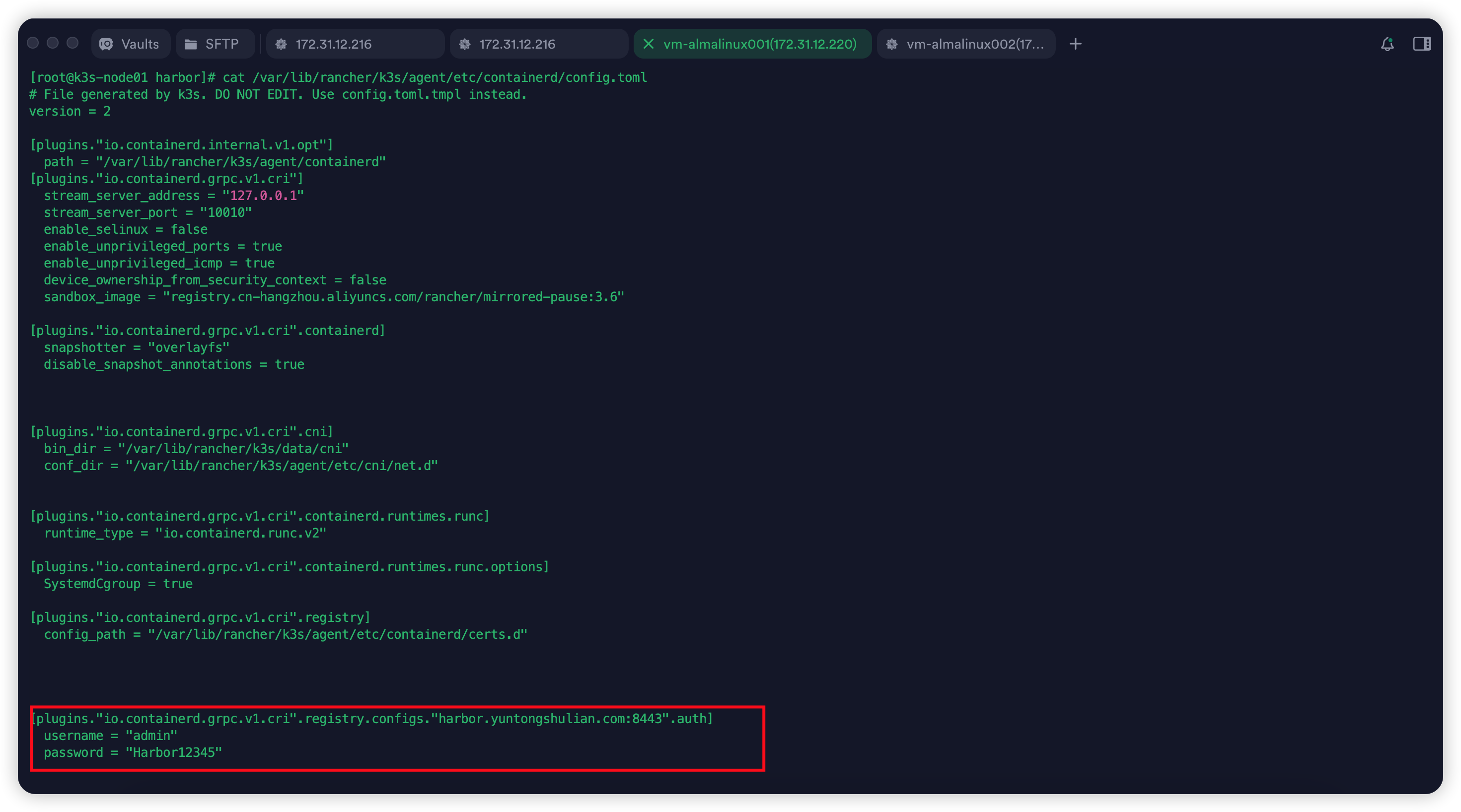Click gear icon on vm-almalinux002 tab
Image resolution: width=1461 pixels, height=812 pixels.
891,44
